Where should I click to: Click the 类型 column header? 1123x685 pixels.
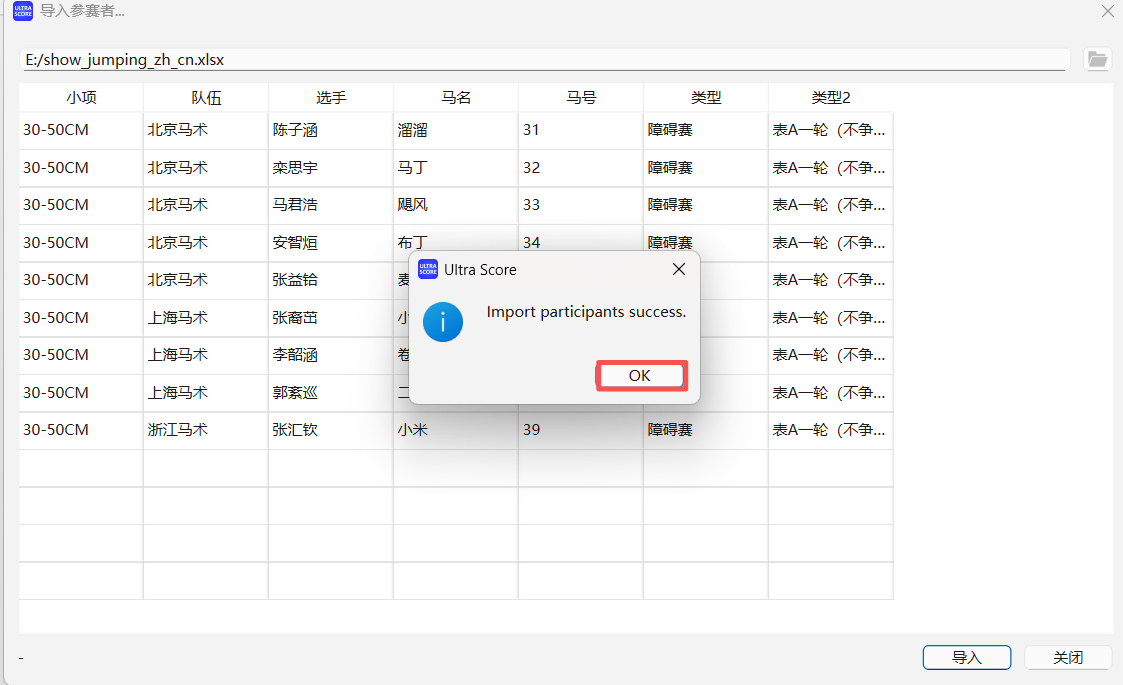point(705,97)
